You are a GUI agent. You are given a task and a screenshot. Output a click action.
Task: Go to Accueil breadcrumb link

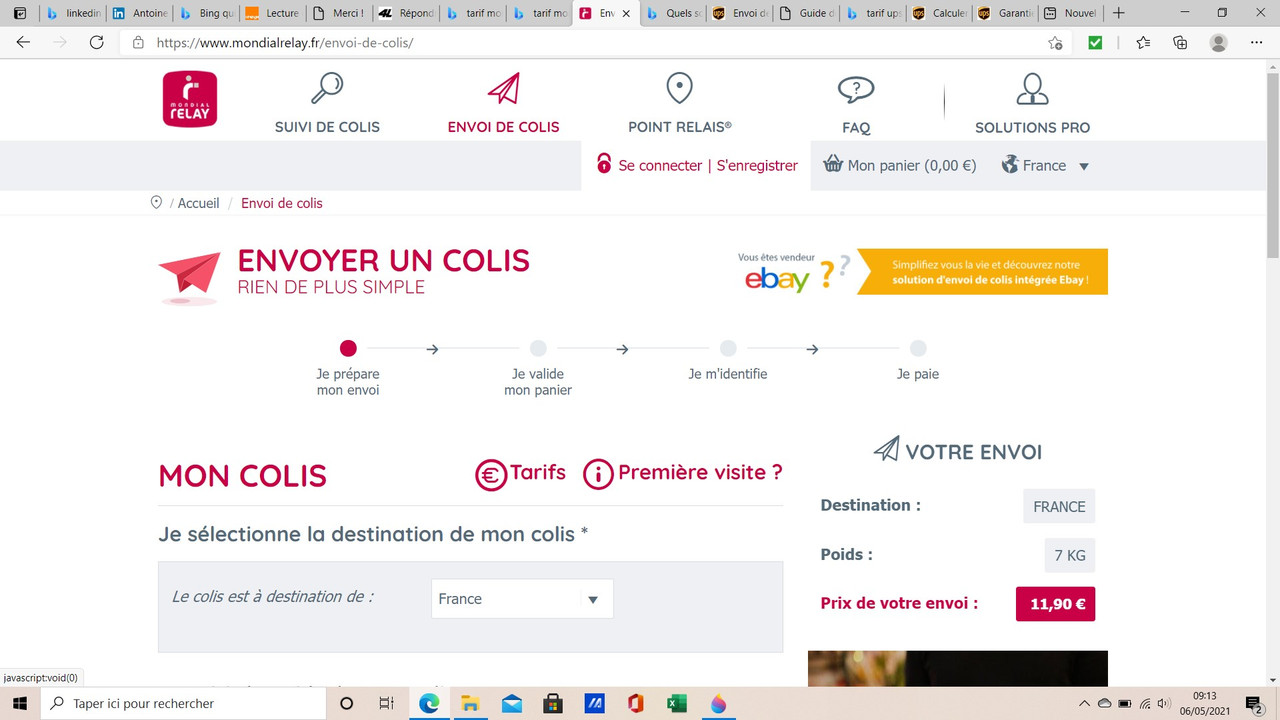(x=198, y=203)
